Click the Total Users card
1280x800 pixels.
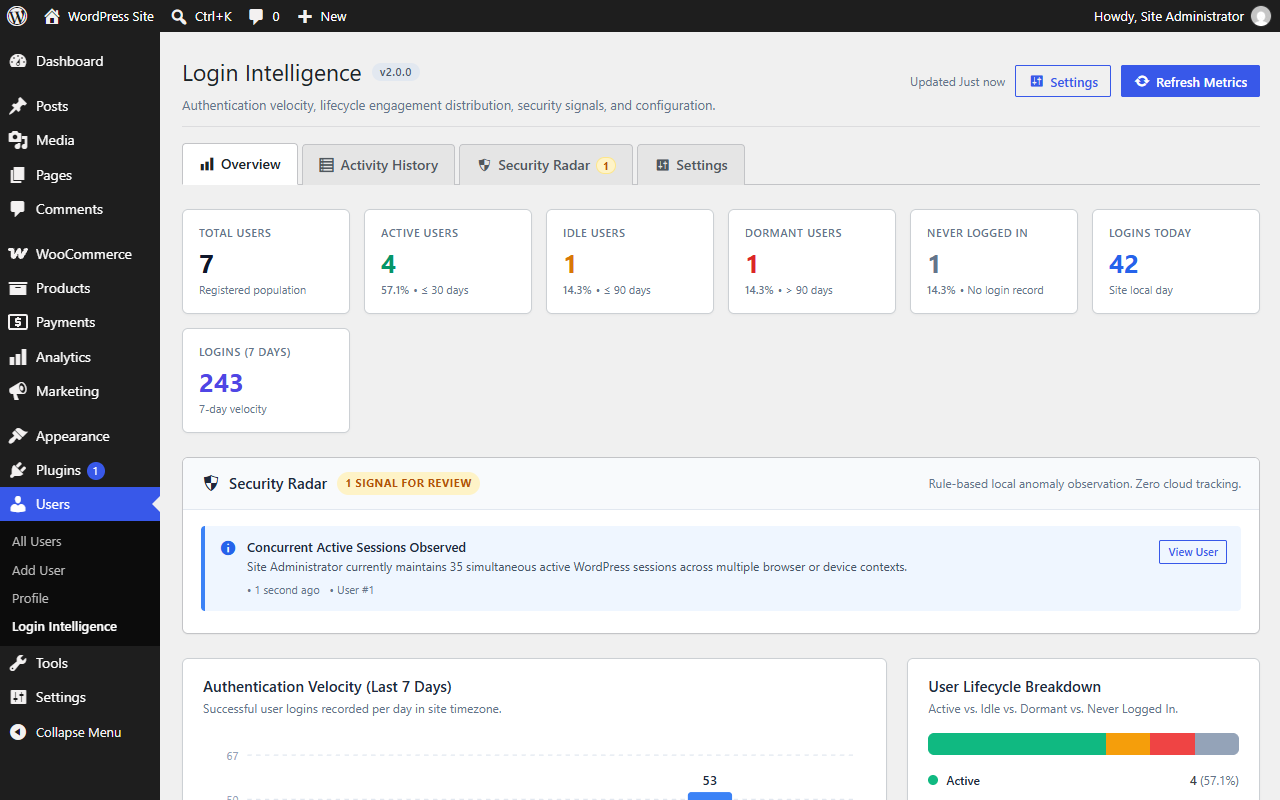tap(266, 261)
